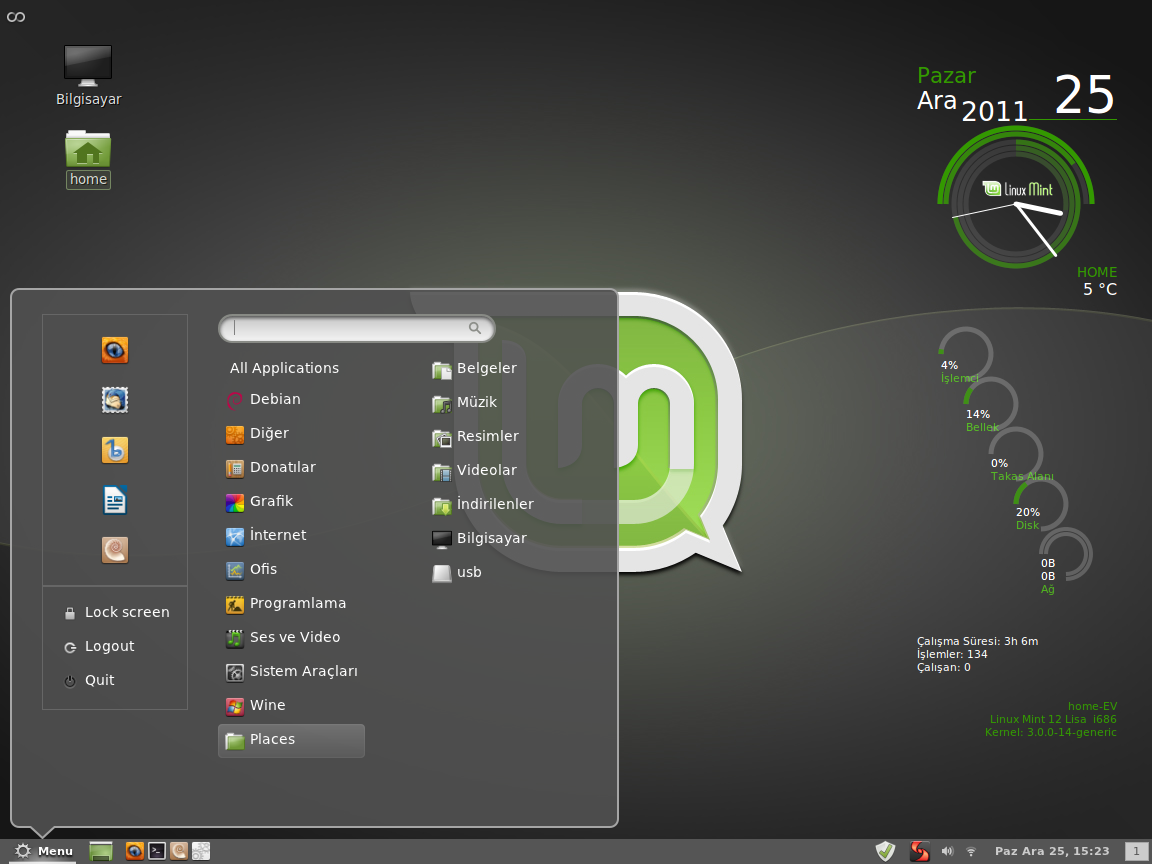Close the menu via the Menu button
Screen dimensions: 1152x864
(44, 851)
